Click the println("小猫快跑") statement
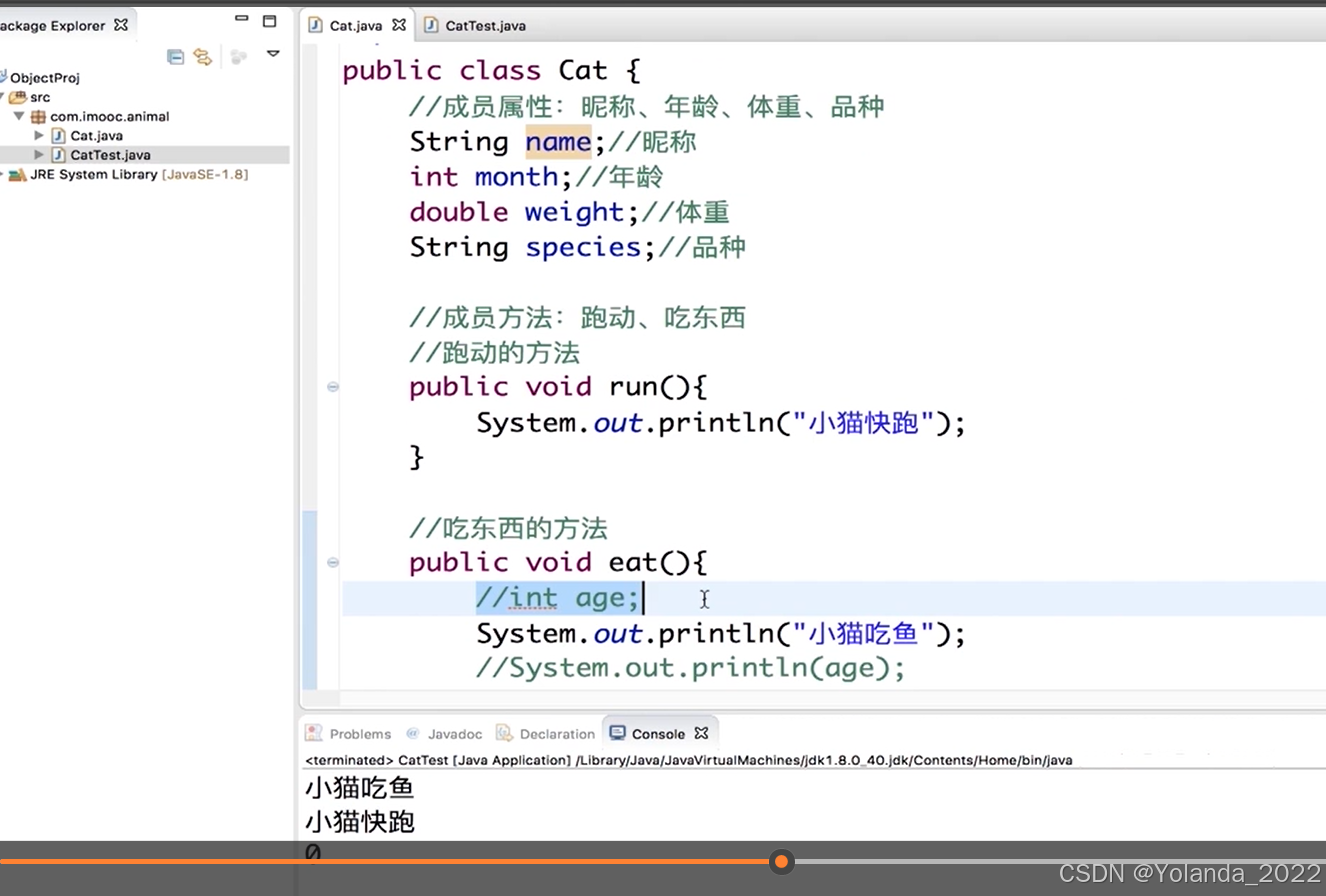Viewport: 1326px width, 896px height. pyautogui.click(x=721, y=423)
